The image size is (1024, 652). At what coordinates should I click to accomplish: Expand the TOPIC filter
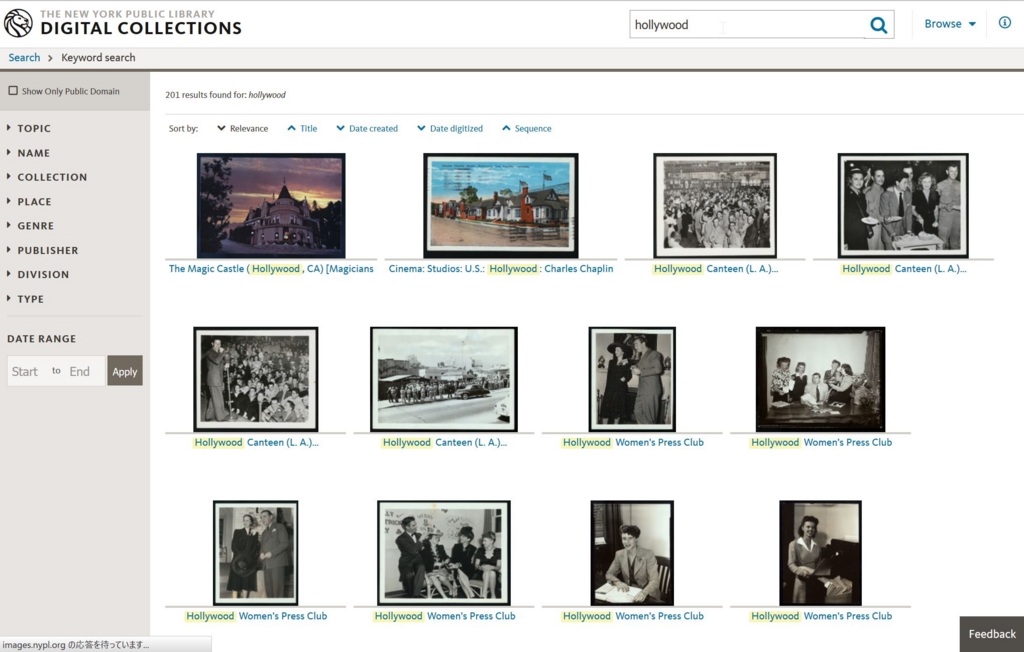click(33, 128)
